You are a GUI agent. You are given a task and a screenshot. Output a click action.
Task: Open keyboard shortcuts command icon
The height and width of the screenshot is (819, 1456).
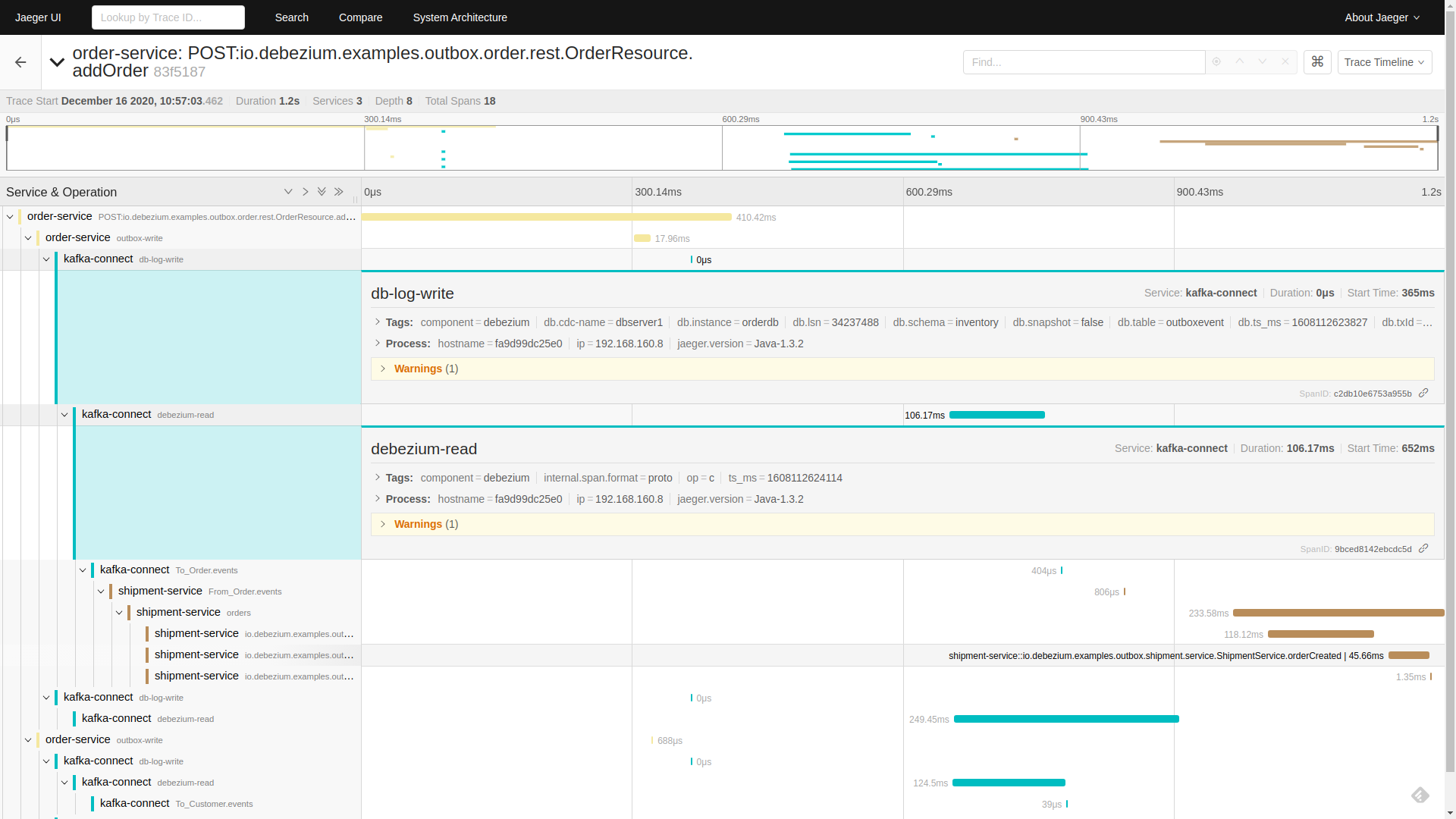click(1317, 62)
